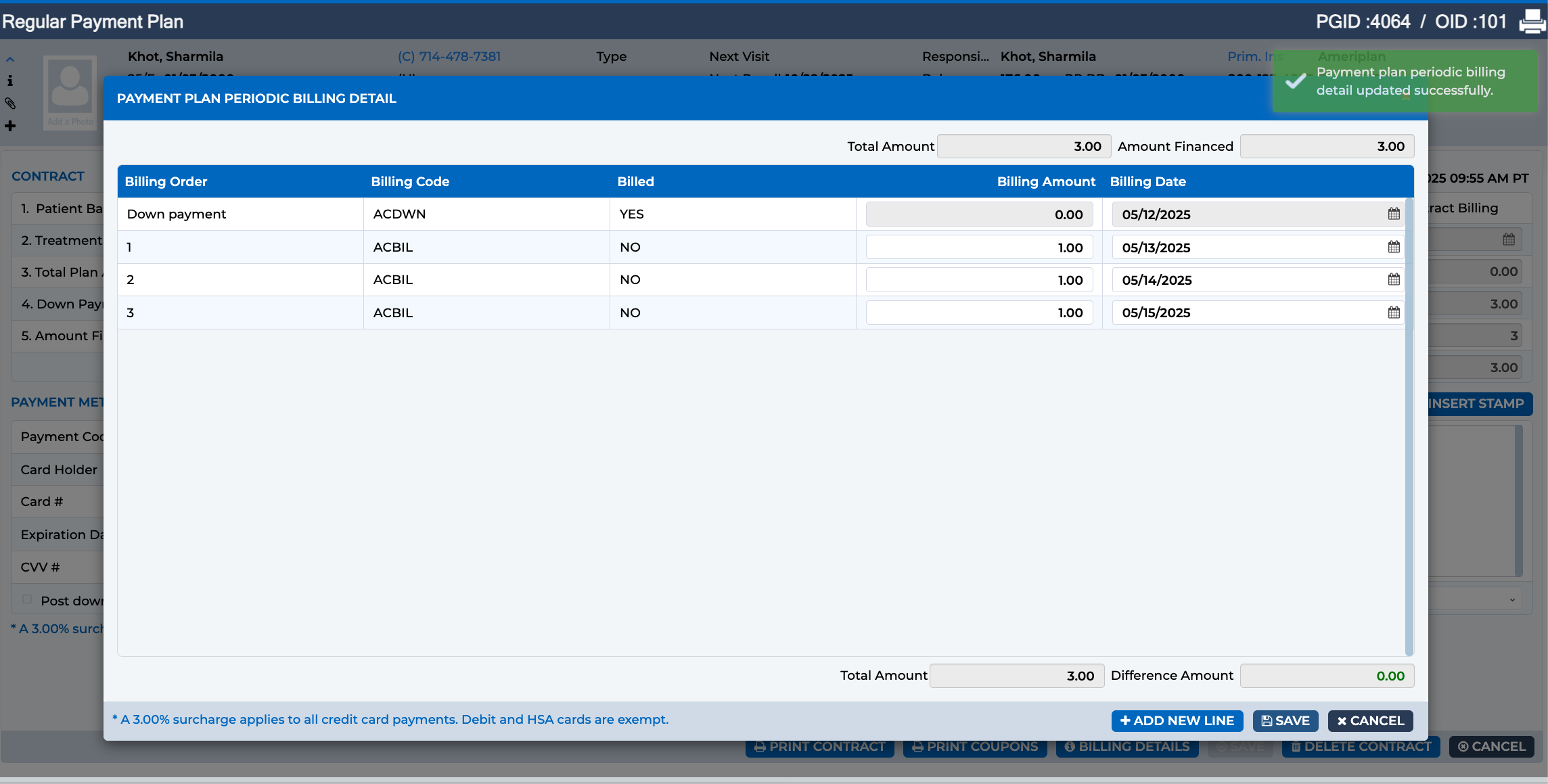Edit billing amount for order 1
Viewport: 1548px width, 784px height.
pos(979,248)
